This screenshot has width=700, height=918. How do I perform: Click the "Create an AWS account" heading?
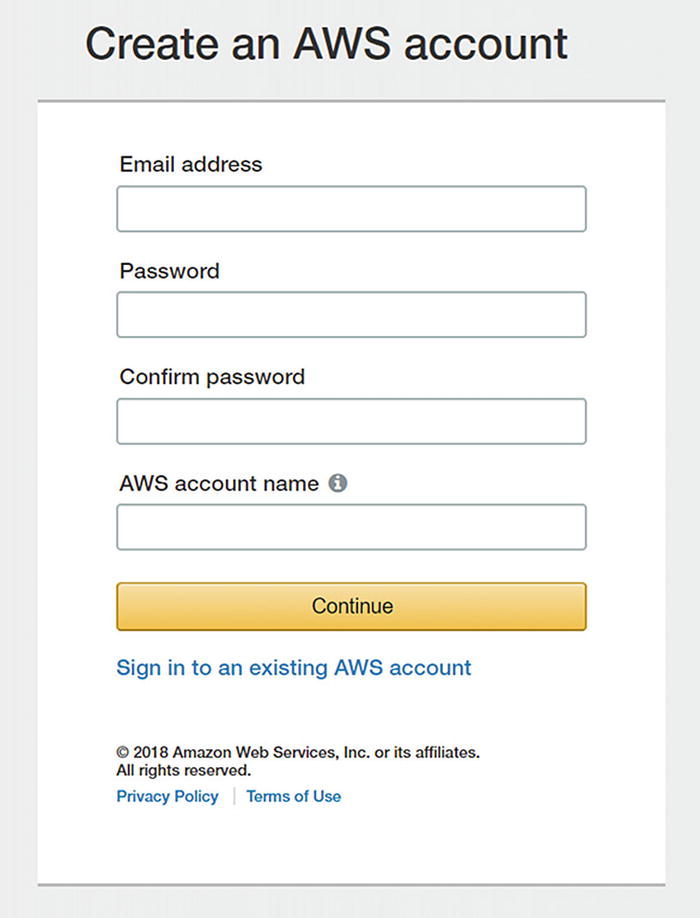[x=326, y=44]
